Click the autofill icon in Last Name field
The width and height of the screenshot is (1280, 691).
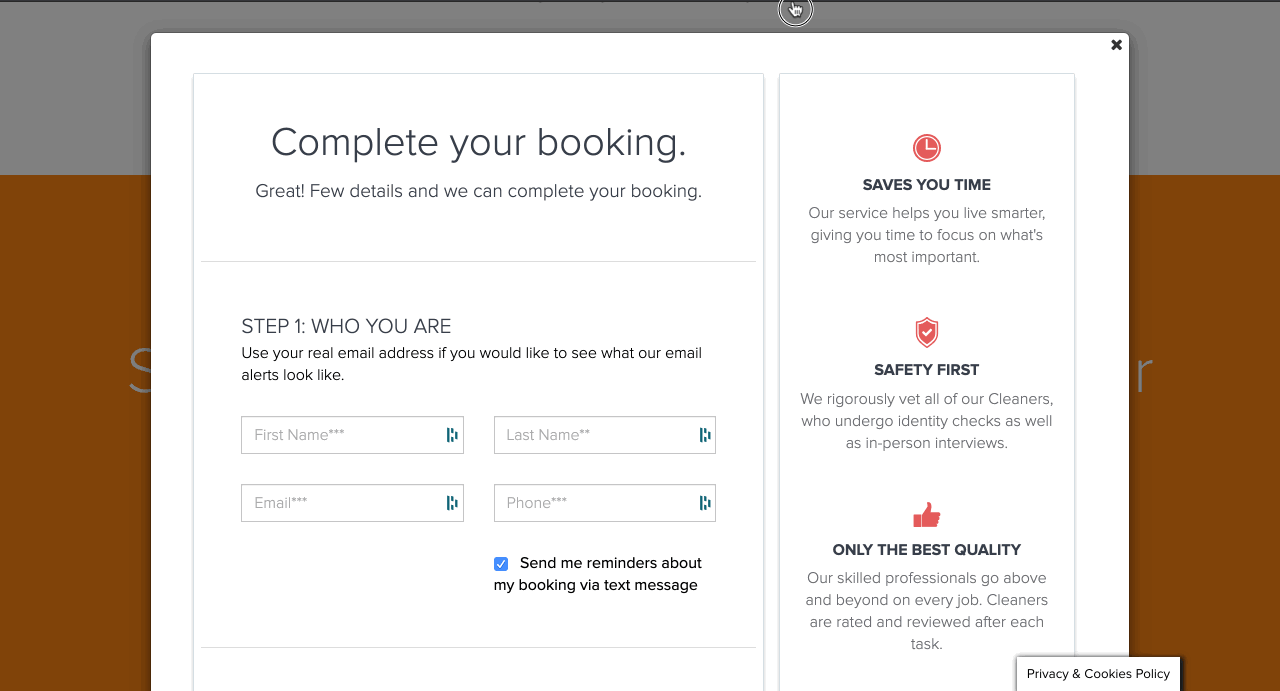click(705, 435)
